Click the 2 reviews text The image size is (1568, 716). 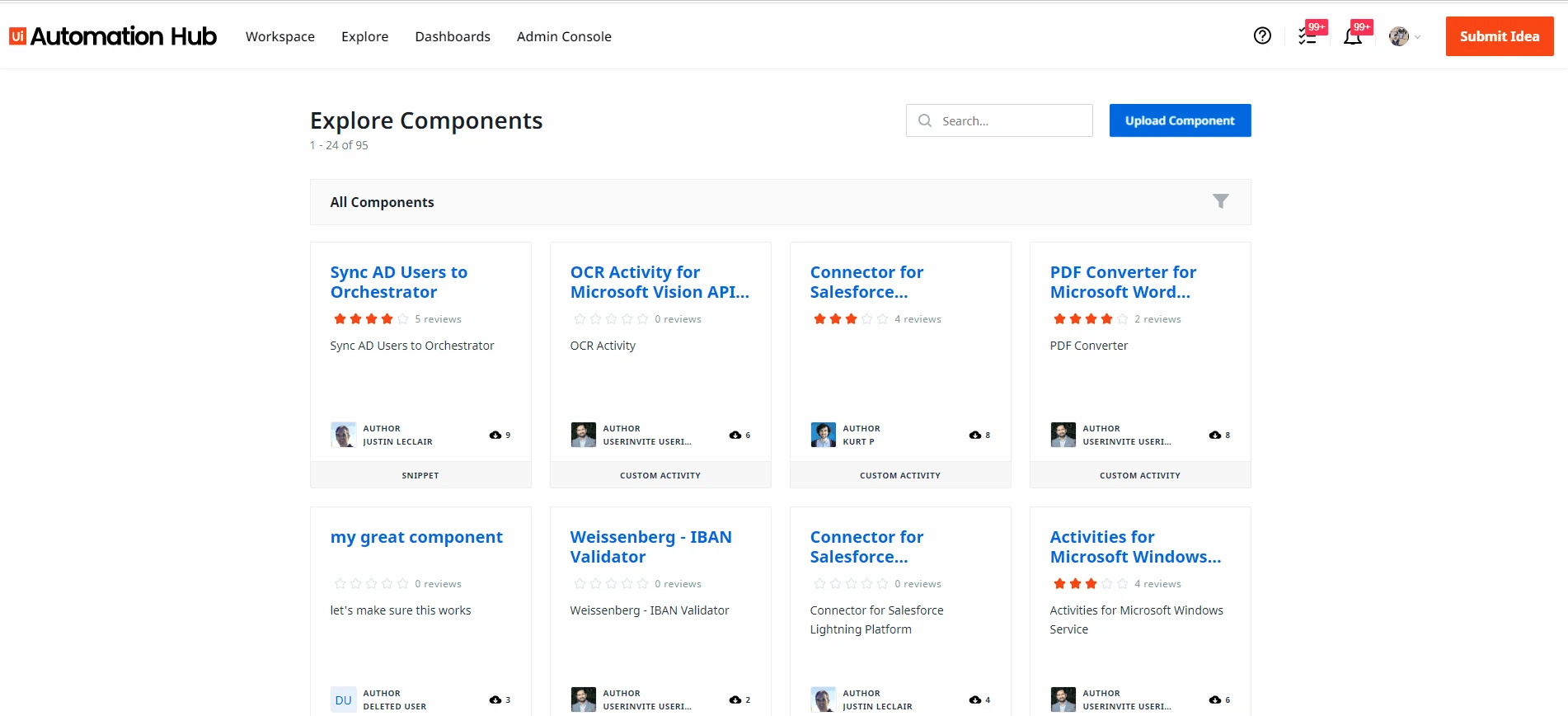coord(1157,319)
